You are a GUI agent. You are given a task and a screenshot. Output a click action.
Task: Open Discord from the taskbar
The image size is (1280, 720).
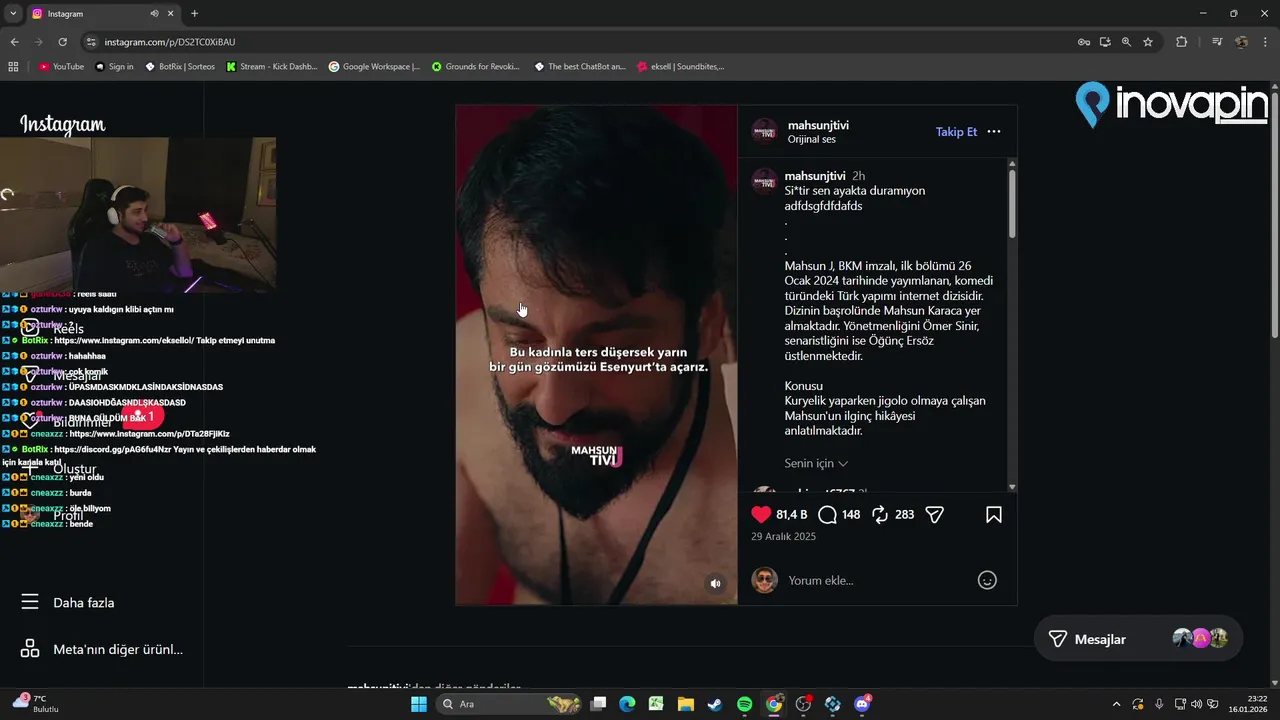pos(862,704)
